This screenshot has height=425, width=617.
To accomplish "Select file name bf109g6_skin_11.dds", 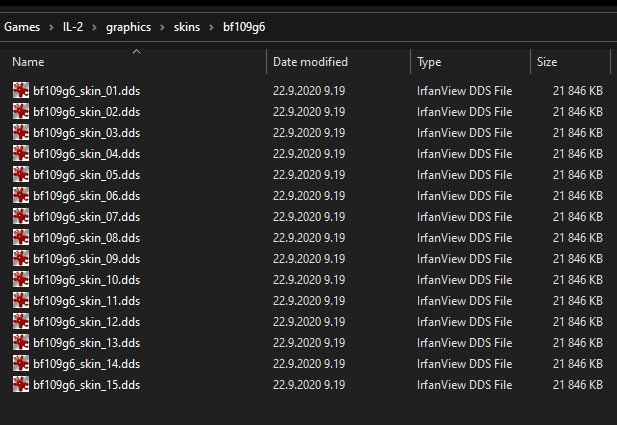I will coord(87,301).
